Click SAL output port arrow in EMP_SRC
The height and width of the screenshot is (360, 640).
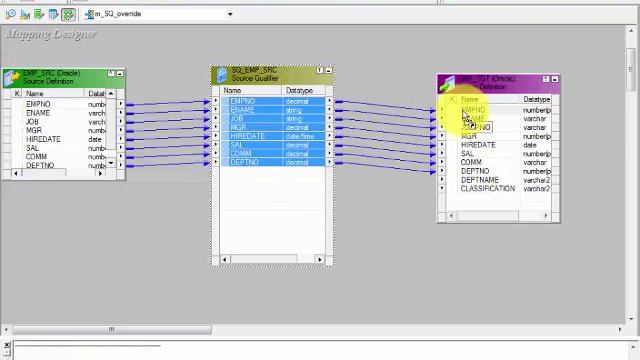[121, 147]
